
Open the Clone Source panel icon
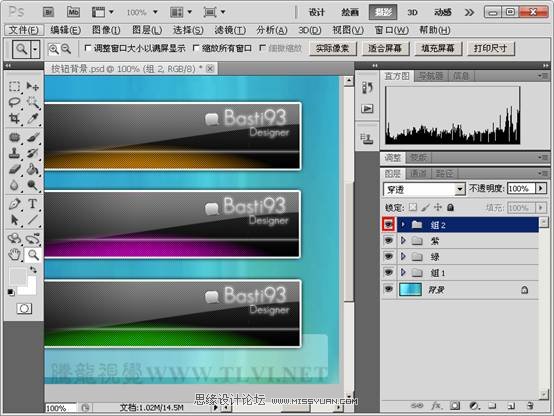pos(367,138)
